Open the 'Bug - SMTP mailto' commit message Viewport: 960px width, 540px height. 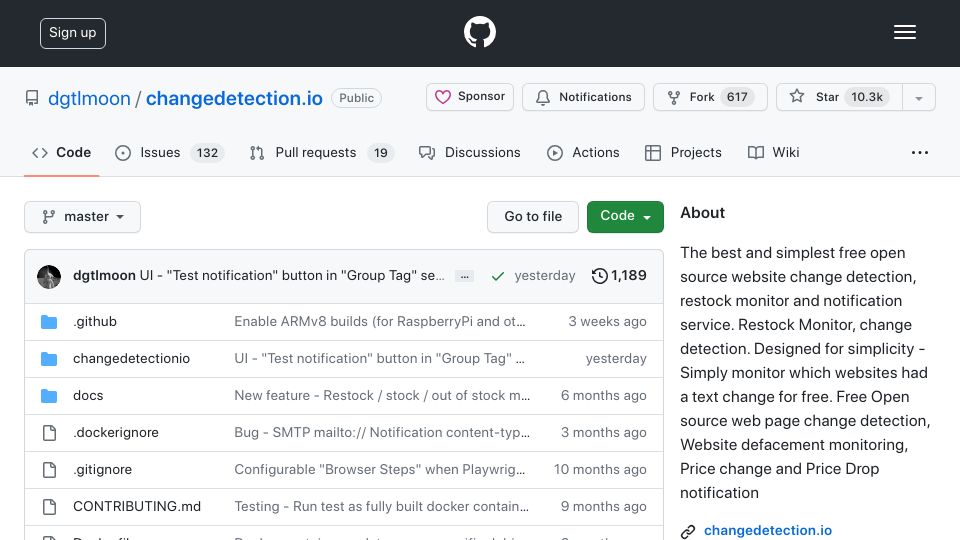point(382,432)
